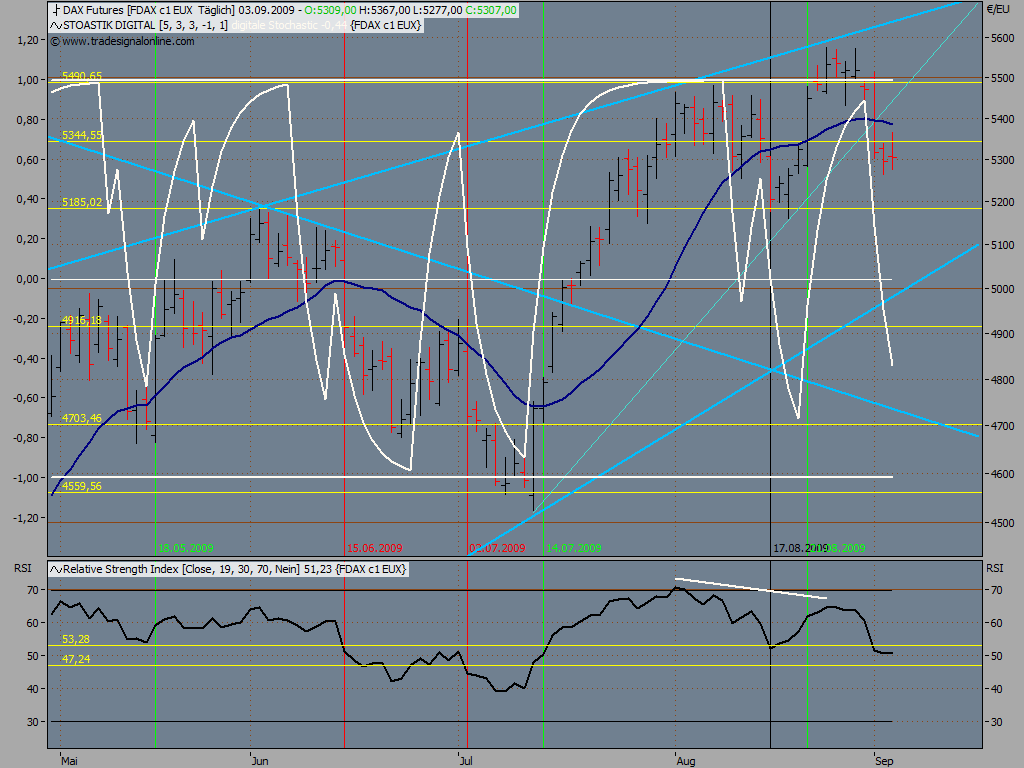
Task: Click the 70 level on right RSI axis
Action: [x=997, y=590]
